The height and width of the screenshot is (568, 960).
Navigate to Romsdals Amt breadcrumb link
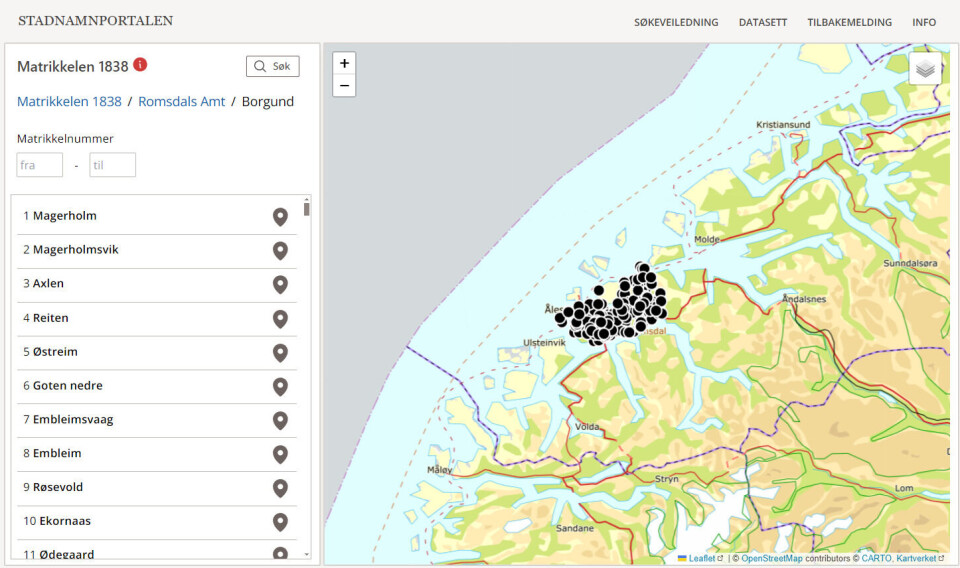[x=181, y=101]
